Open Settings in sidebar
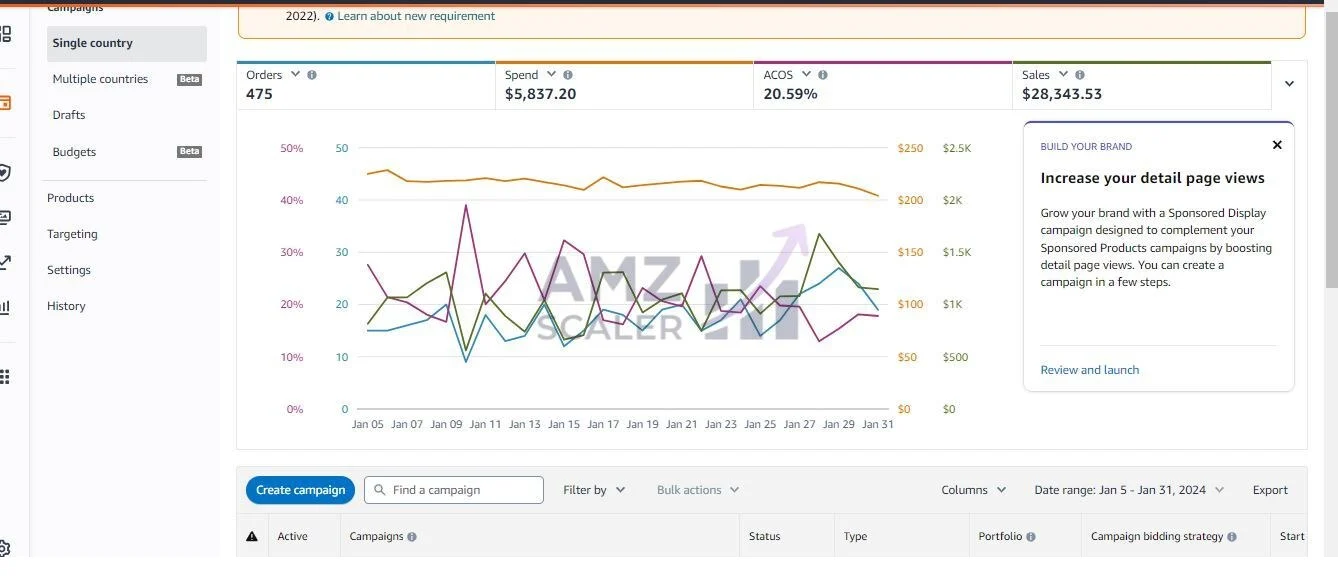 point(69,270)
